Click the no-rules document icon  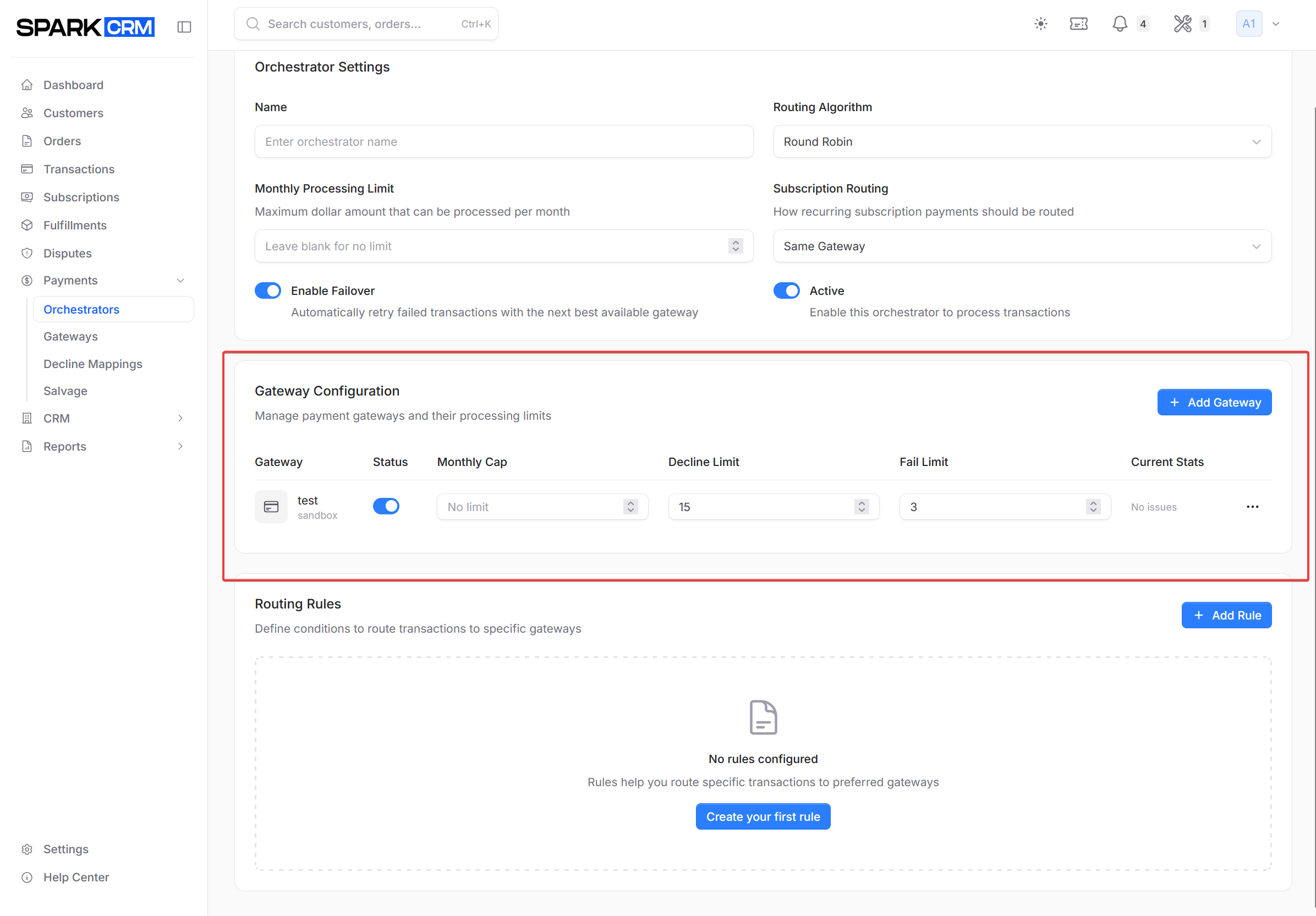(x=763, y=717)
